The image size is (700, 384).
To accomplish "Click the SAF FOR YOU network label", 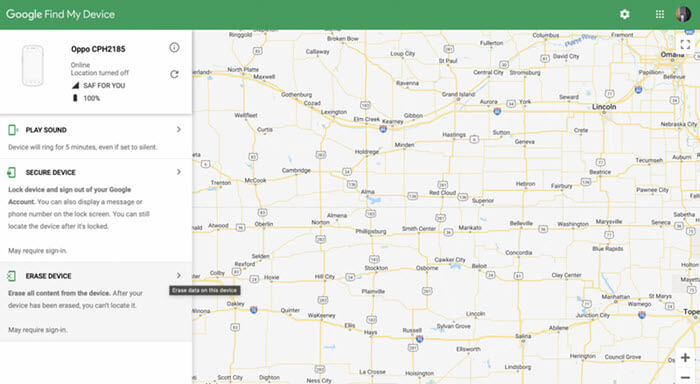I will coord(104,86).
